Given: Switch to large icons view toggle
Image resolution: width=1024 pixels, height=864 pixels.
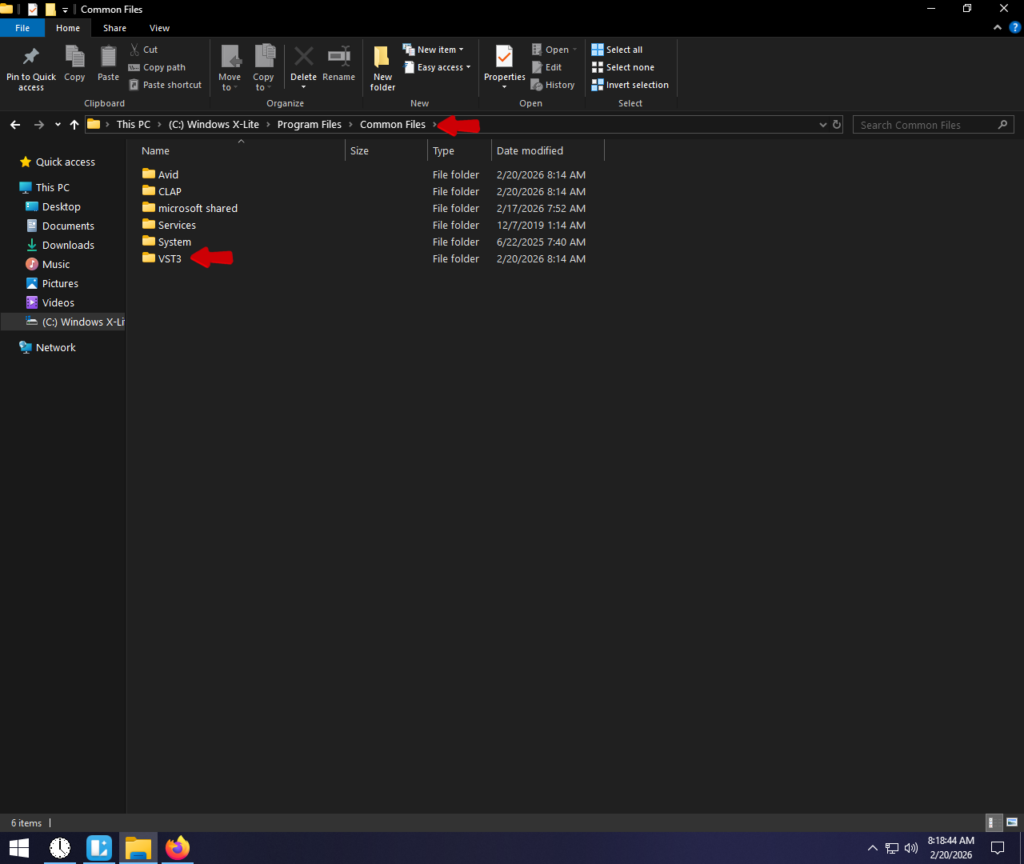Looking at the screenshot, I should [x=1010, y=823].
